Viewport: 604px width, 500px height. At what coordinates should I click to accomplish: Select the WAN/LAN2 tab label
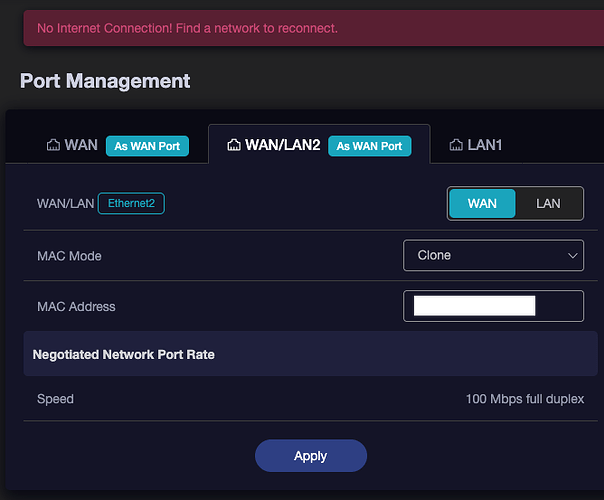pyautogui.click(x=283, y=146)
